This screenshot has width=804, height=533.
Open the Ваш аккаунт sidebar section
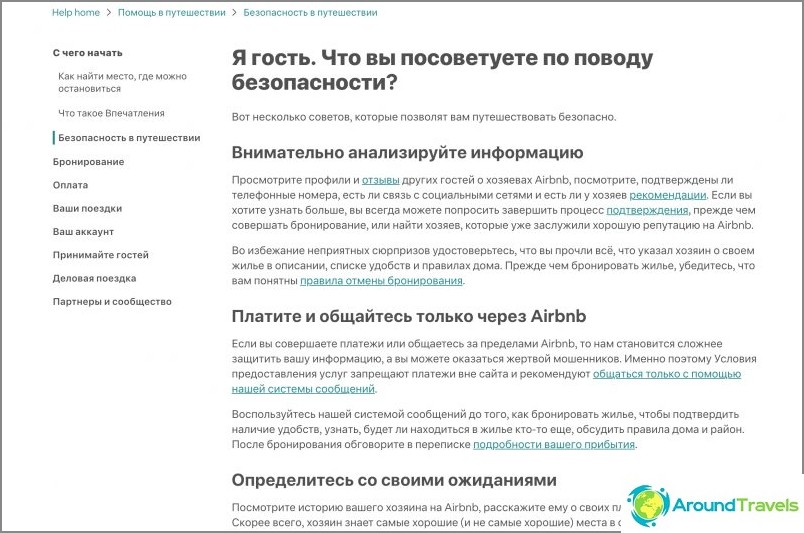(x=83, y=232)
